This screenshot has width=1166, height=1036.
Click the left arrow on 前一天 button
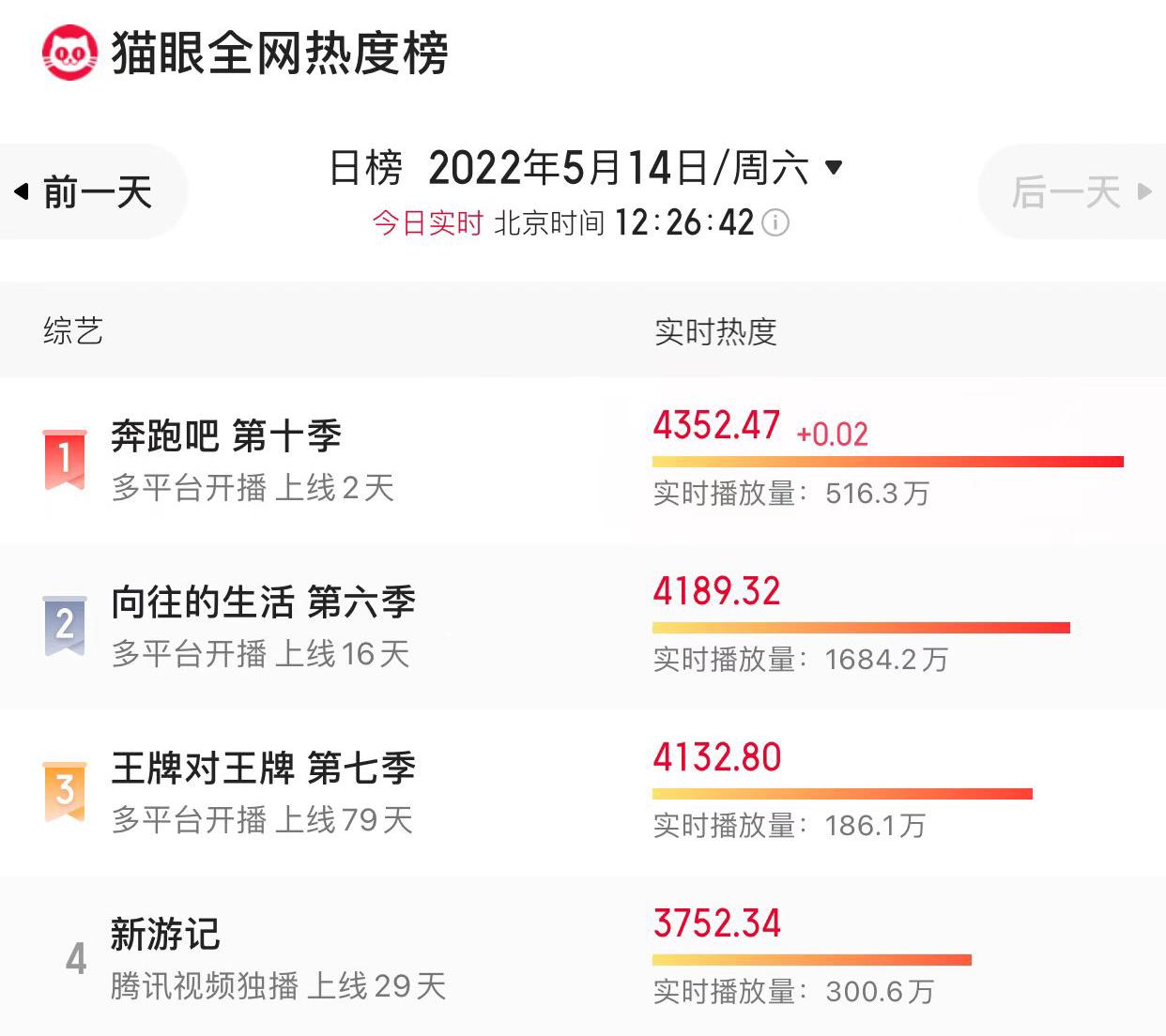coord(23,189)
